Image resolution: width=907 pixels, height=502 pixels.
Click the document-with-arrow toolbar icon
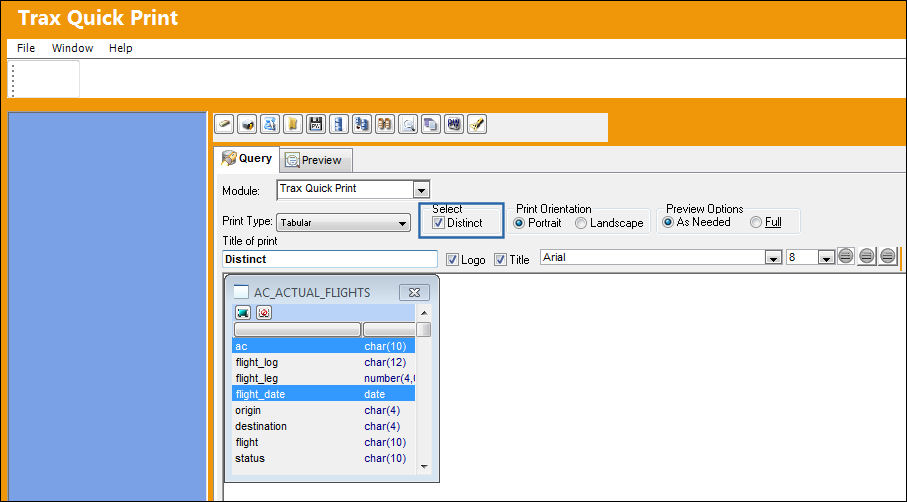coord(270,124)
